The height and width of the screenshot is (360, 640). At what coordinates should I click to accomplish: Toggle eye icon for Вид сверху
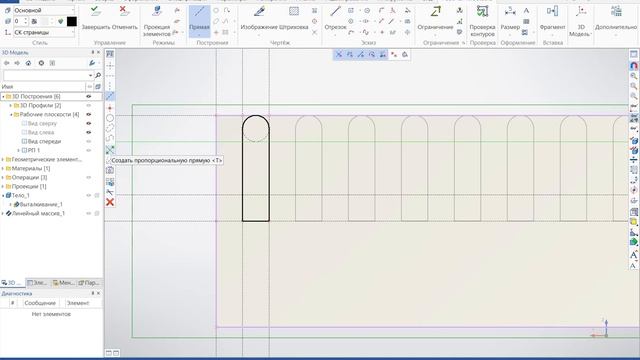pyautogui.click(x=88, y=123)
